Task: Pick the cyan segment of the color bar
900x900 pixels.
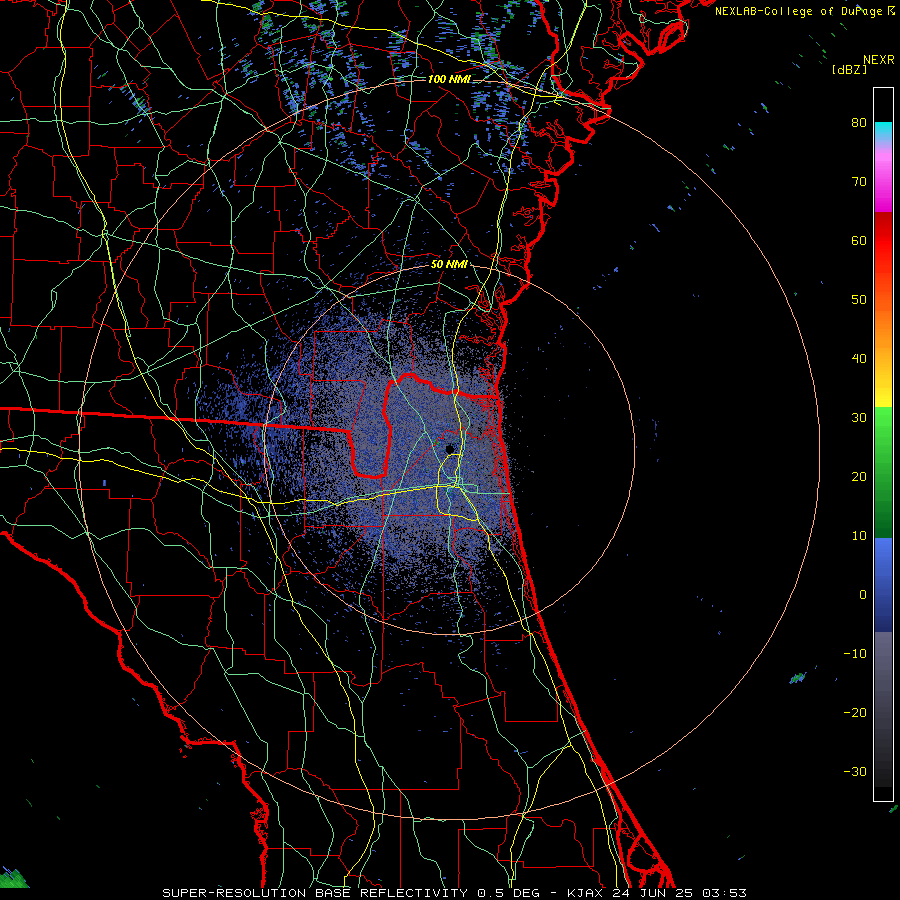Action: click(883, 132)
